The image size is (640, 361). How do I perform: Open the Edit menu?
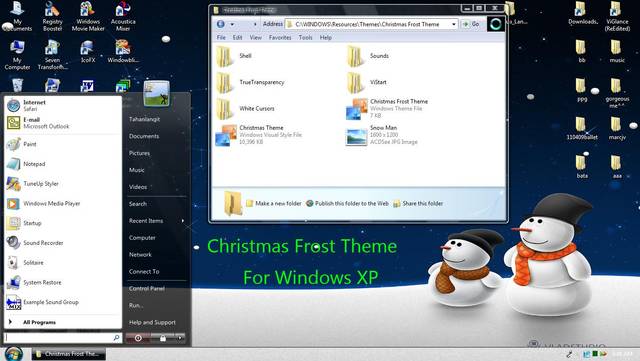[237, 38]
